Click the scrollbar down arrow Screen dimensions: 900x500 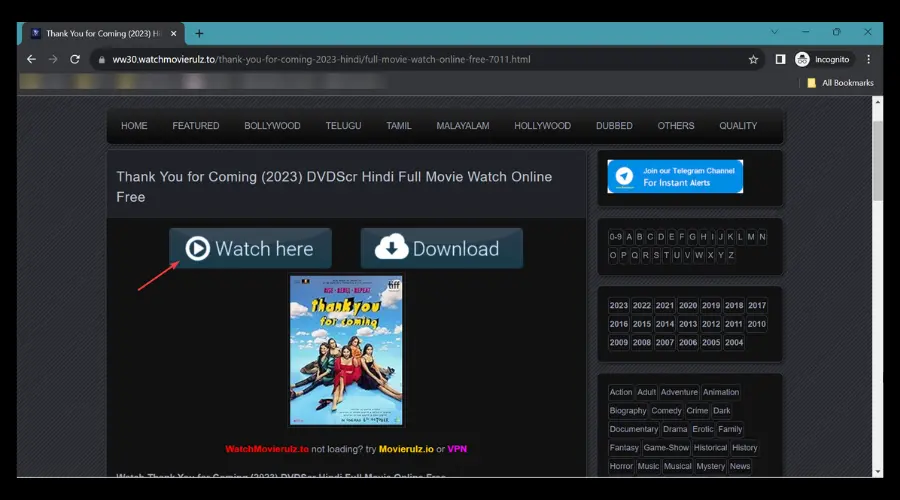[877, 472]
